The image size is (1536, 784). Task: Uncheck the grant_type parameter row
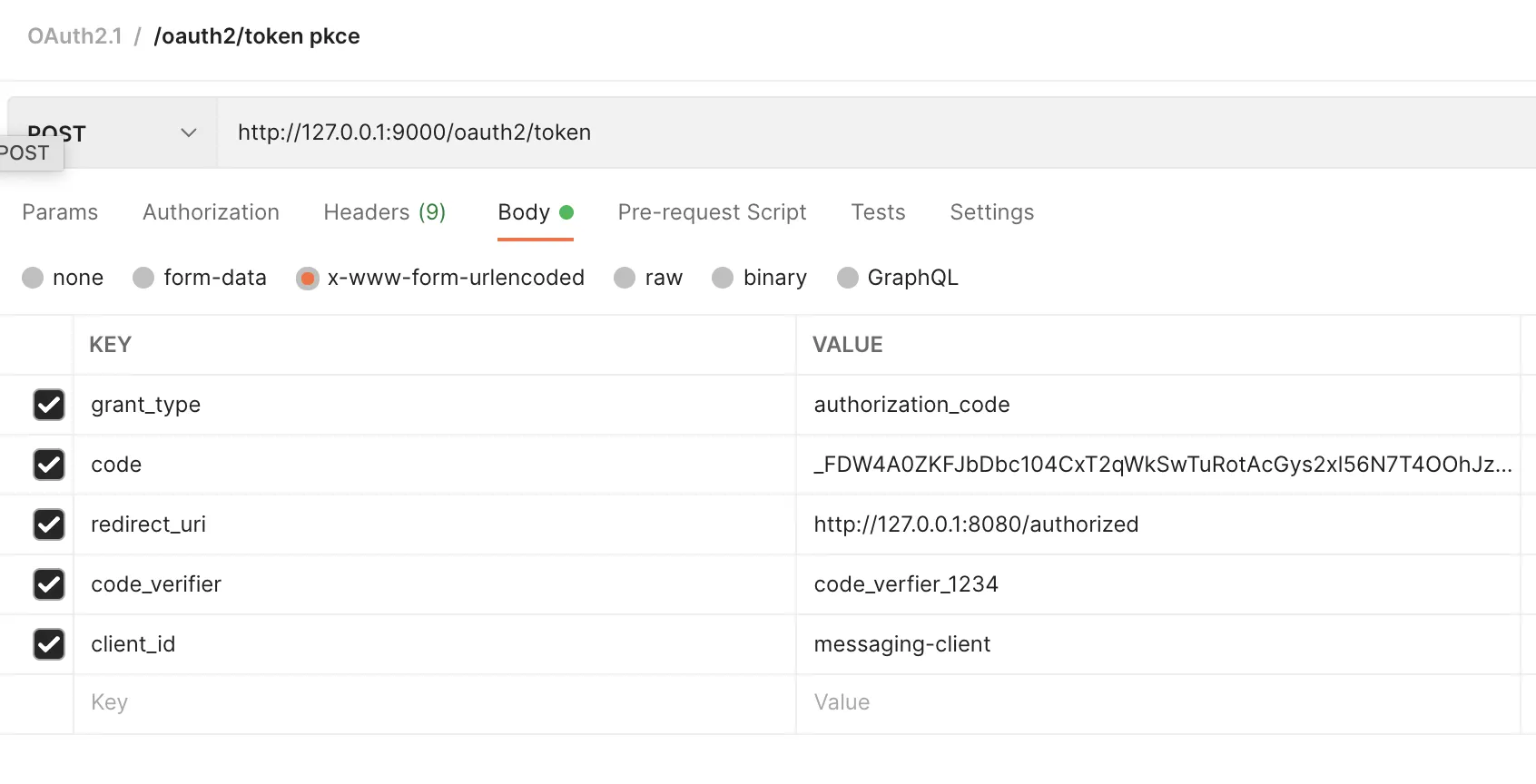pos(49,405)
